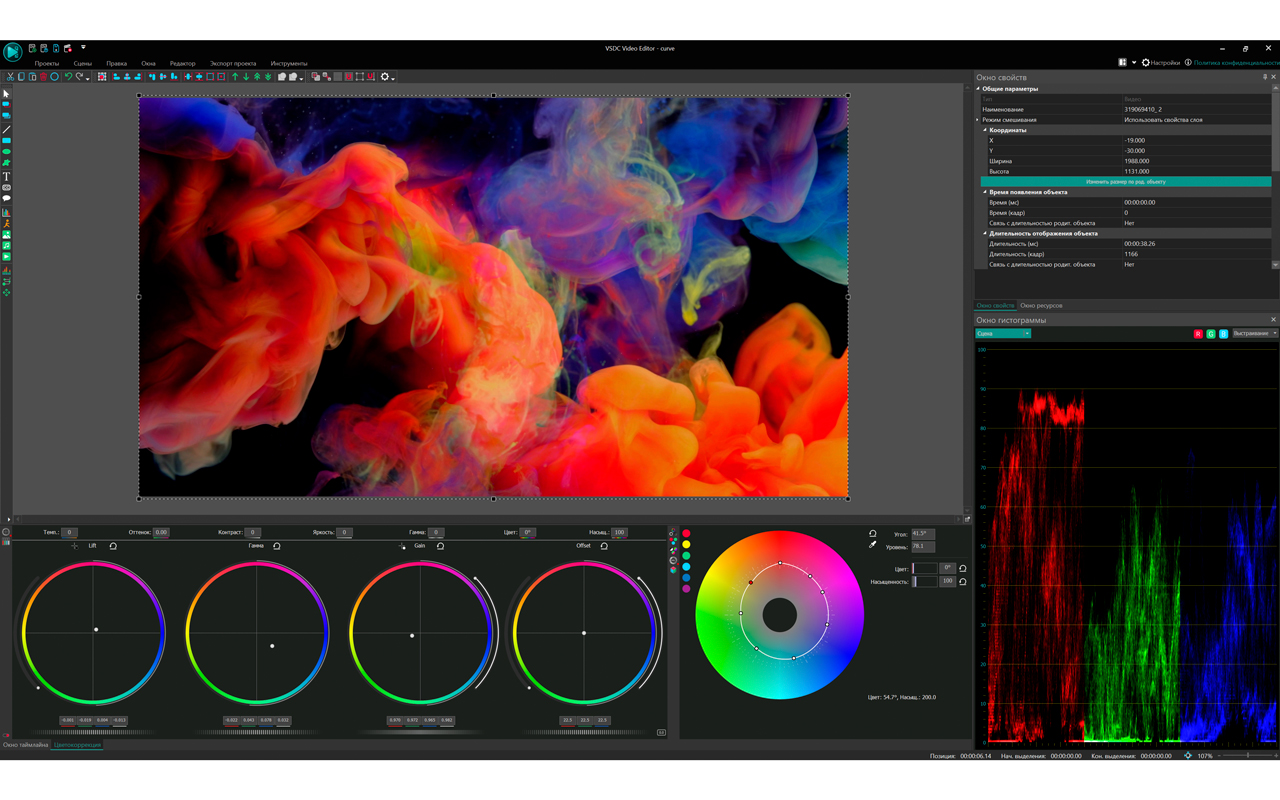1280x800 pixels.
Task: Select the subtitle tool icon
Action: [x=6, y=187]
